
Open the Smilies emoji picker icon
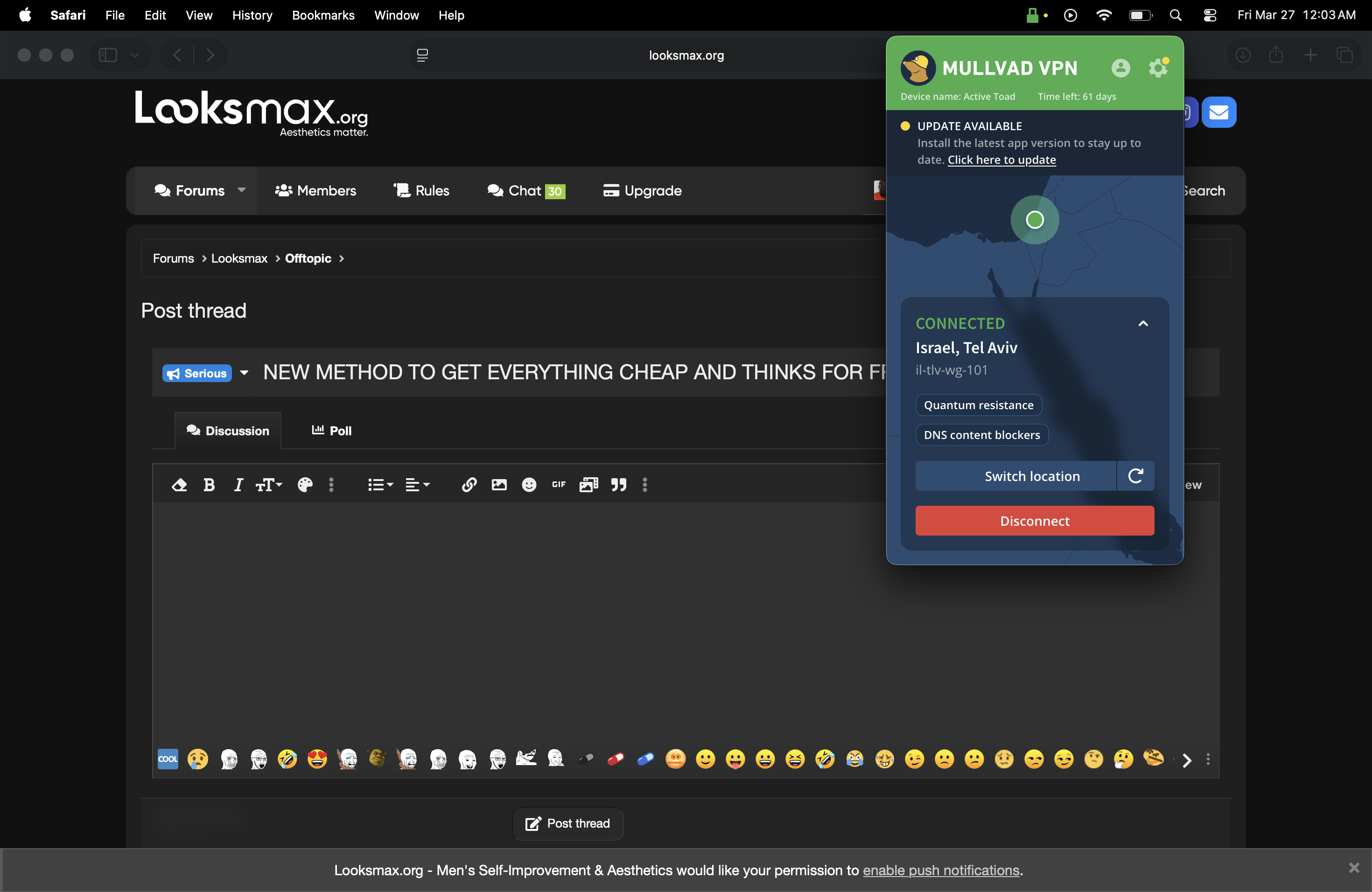[x=529, y=485]
